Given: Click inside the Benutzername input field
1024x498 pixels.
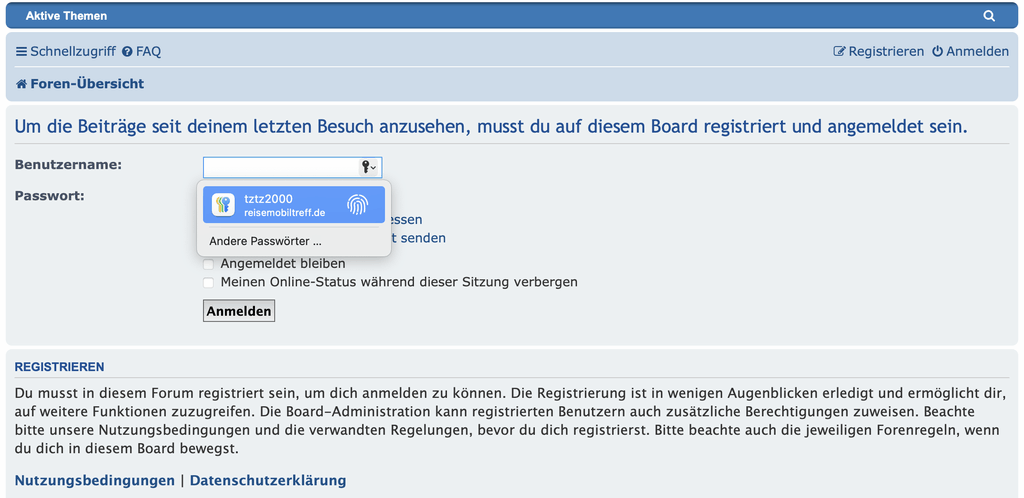Looking at the screenshot, I should 281,168.
